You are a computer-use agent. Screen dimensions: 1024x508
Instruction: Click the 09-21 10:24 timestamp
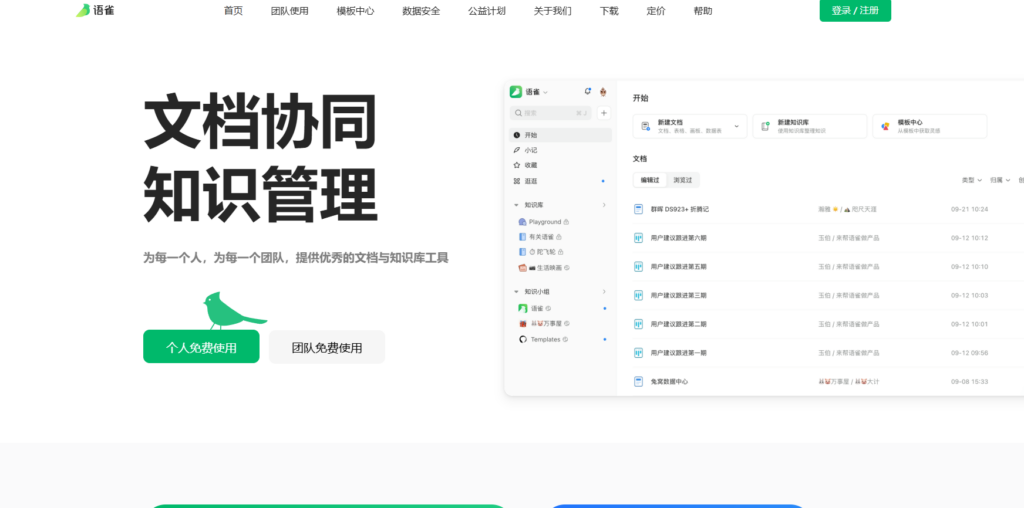pos(969,209)
